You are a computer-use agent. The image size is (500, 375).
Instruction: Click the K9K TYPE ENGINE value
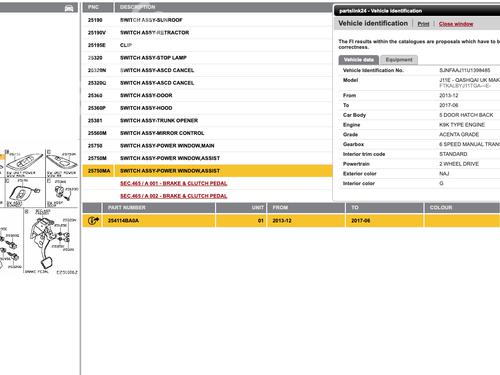(462, 125)
